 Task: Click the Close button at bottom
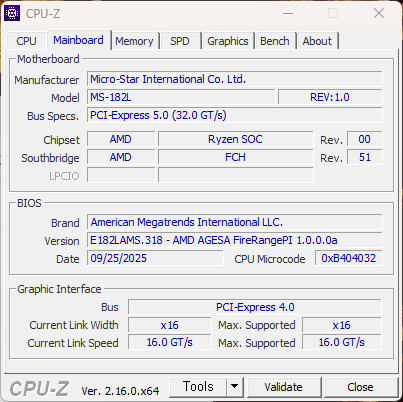360,387
